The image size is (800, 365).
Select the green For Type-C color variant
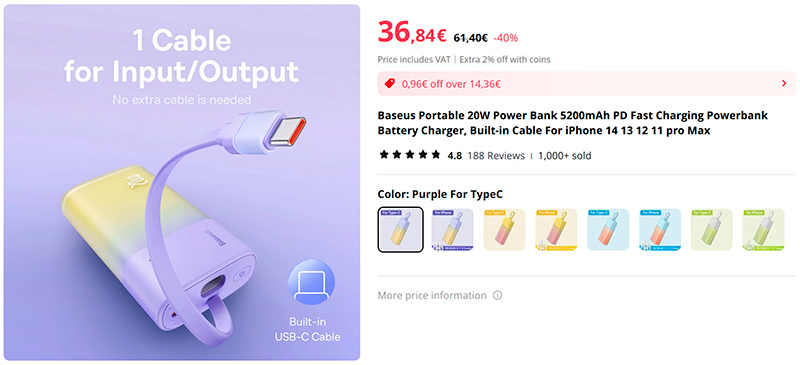coord(712,230)
